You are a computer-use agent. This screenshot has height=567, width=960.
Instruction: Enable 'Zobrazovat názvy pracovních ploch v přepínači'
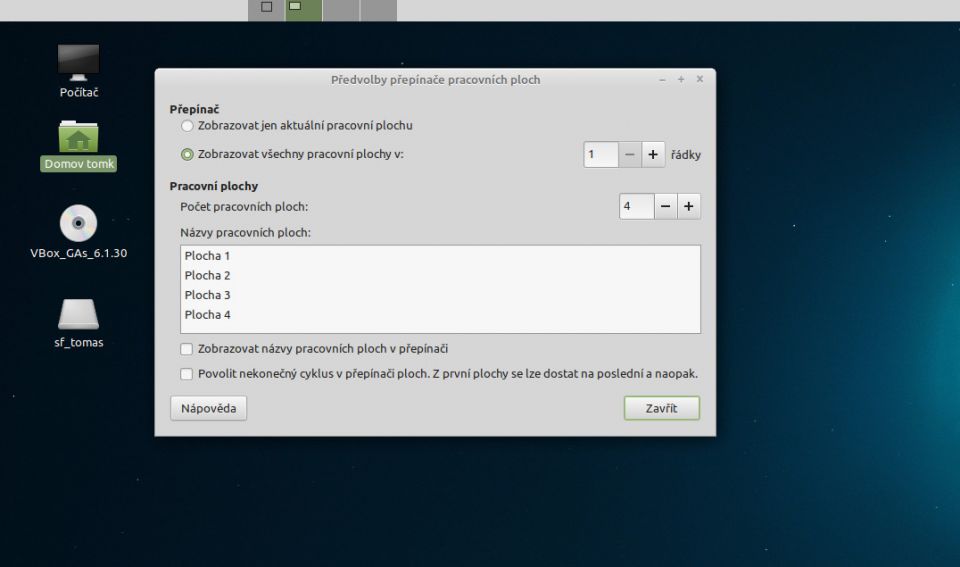pyautogui.click(x=187, y=349)
